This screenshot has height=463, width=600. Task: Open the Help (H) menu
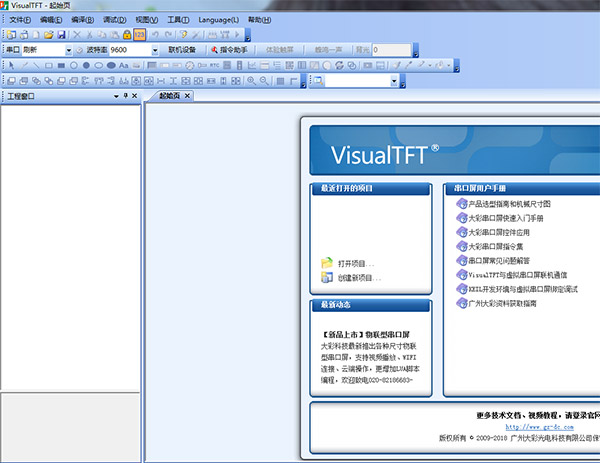click(259, 20)
